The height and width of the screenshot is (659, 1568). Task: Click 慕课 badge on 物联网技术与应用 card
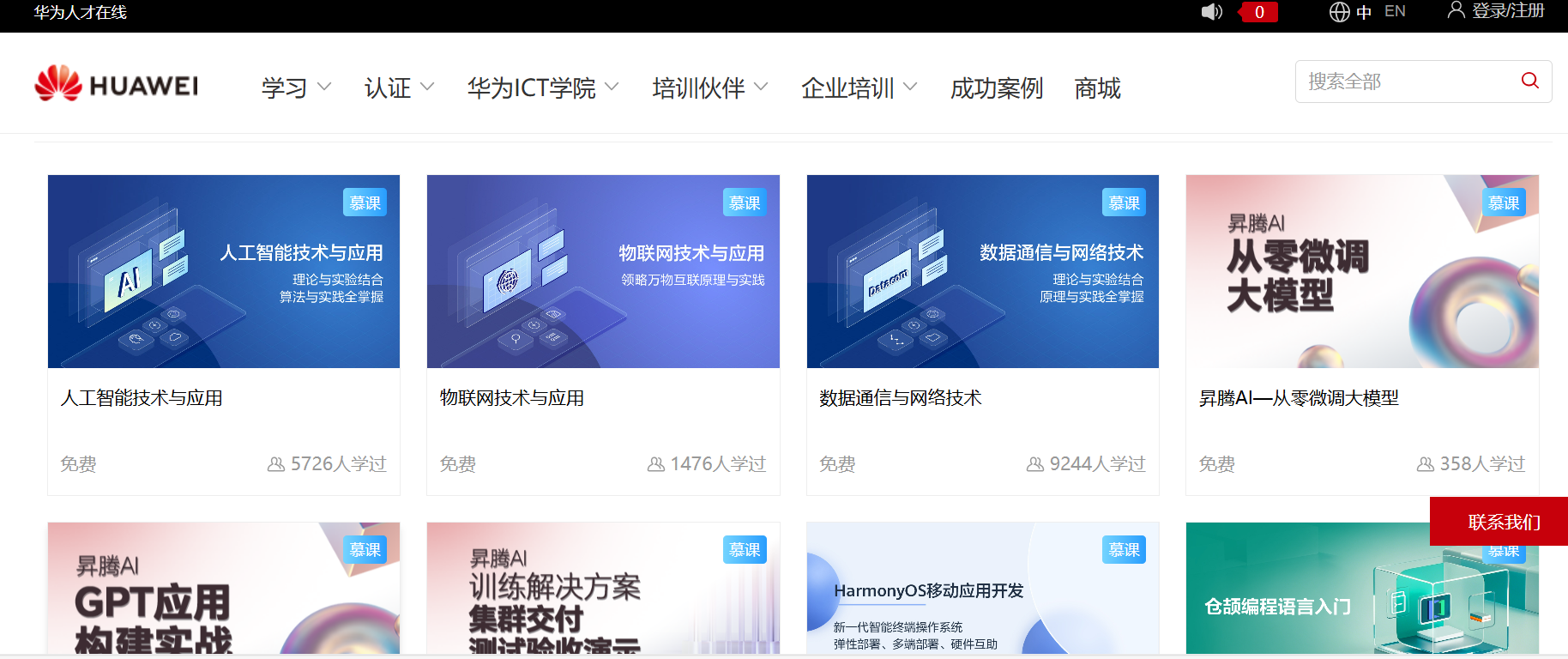pos(745,203)
